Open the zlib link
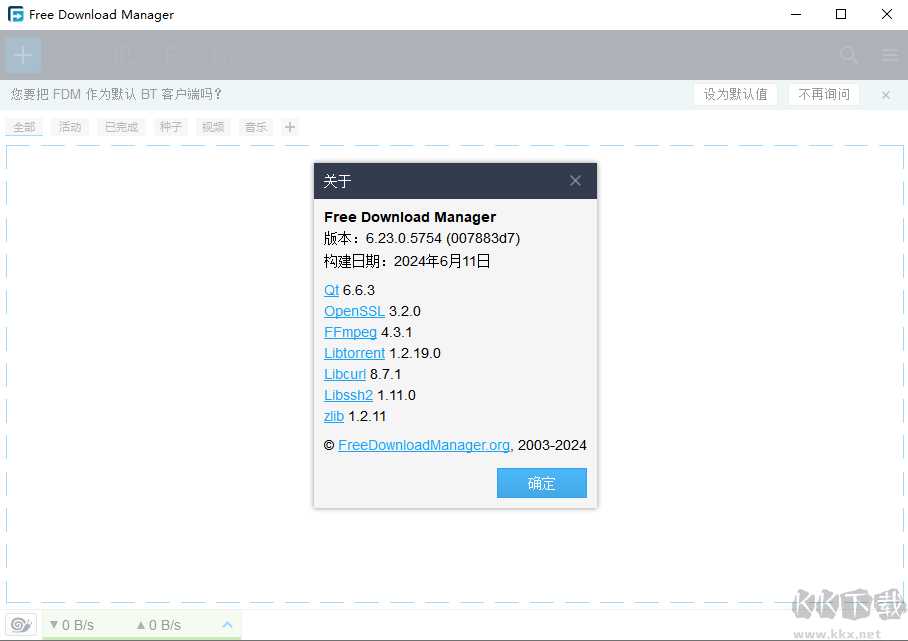The height and width of the screenshot is (641, 908). click(334, 416)
